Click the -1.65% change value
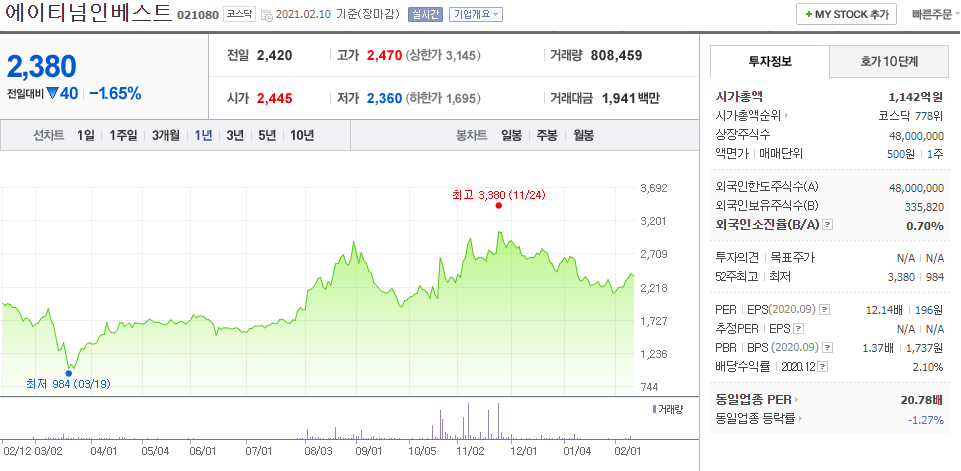Viewport: 961px width, 471px height. tap(115, 94)
